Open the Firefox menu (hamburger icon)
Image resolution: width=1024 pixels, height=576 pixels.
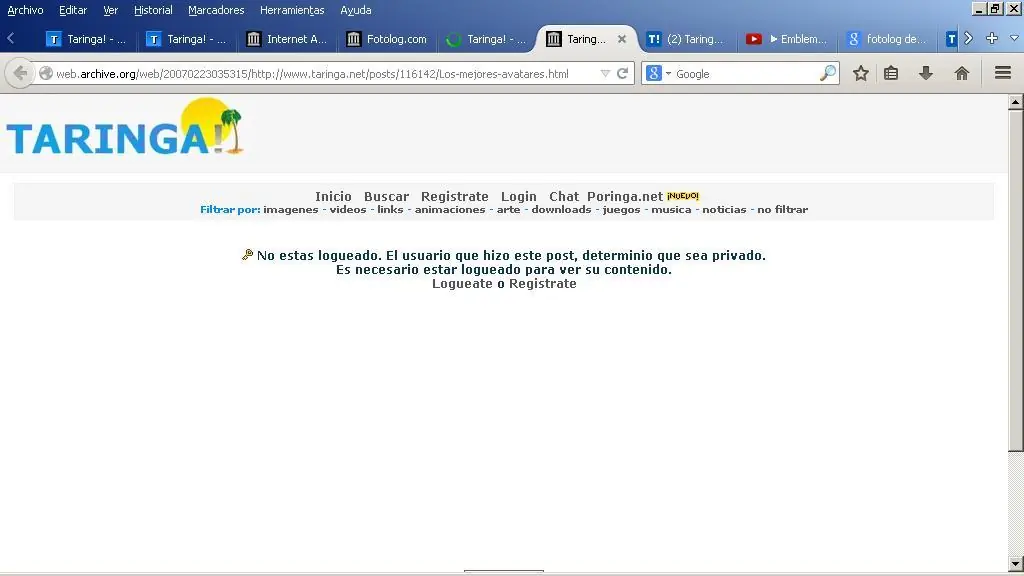pyautogui.click(x=1001, y=73)
